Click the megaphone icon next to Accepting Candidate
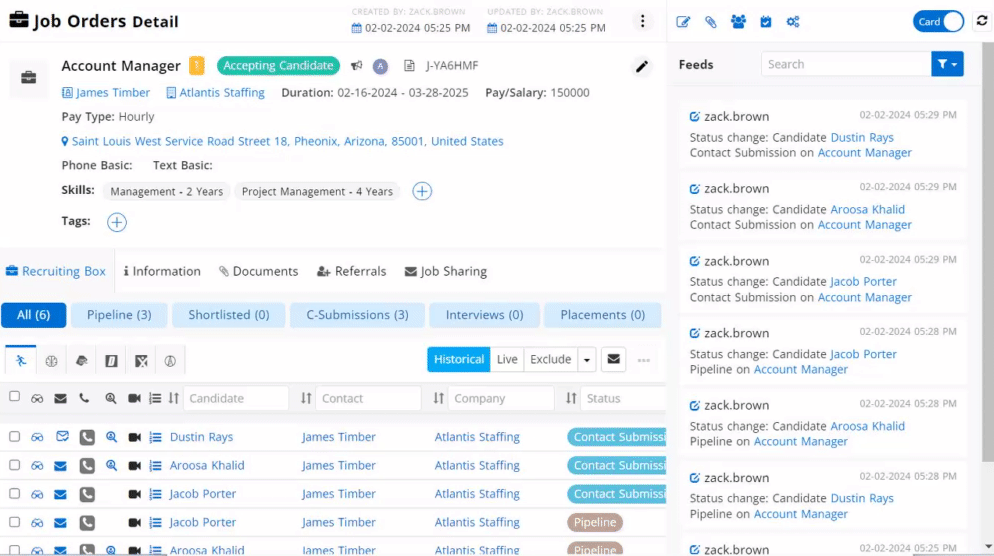 click(357, 65)
